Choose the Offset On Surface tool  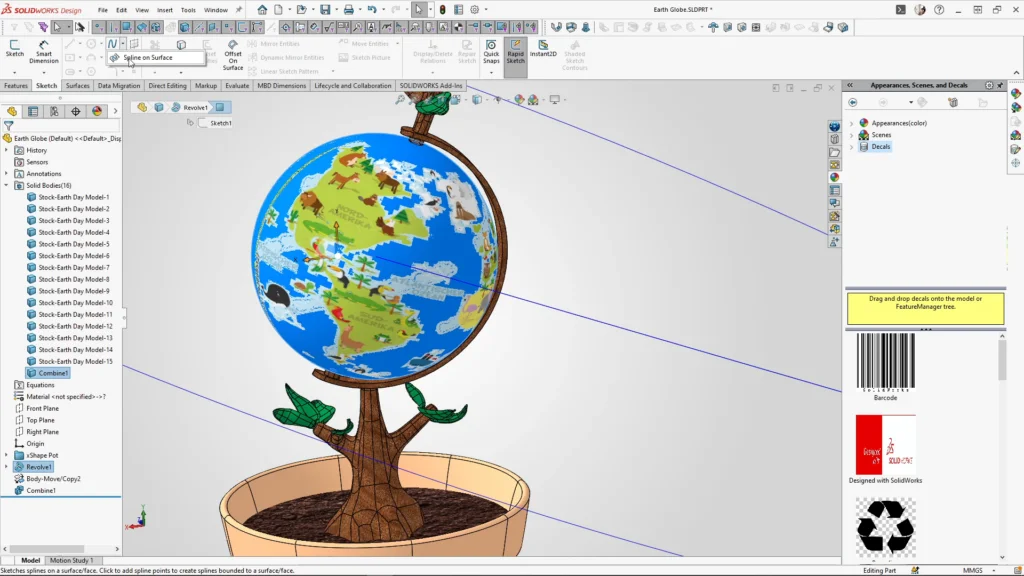[233, 55]
